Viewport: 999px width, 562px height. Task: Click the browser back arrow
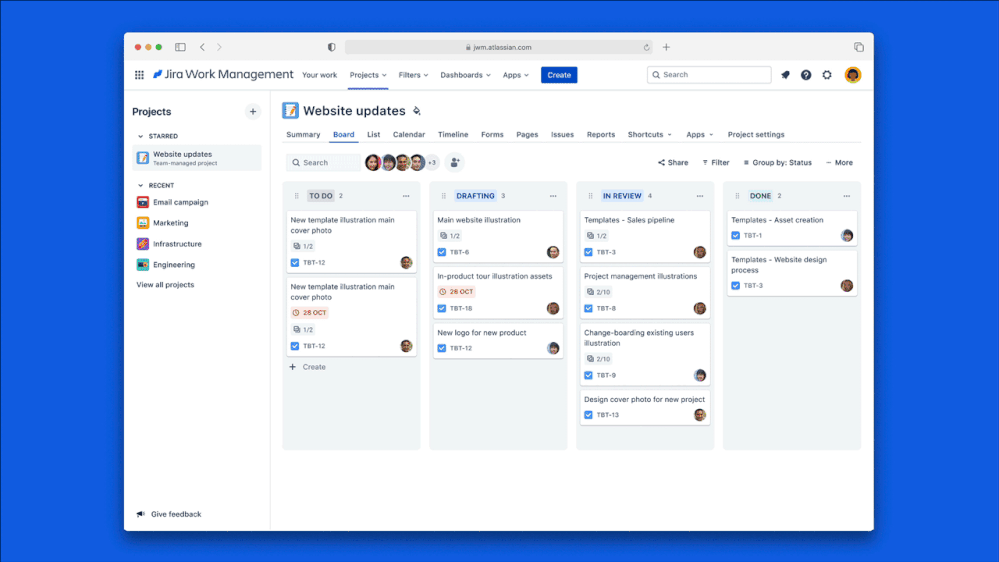tap(203, 47)
